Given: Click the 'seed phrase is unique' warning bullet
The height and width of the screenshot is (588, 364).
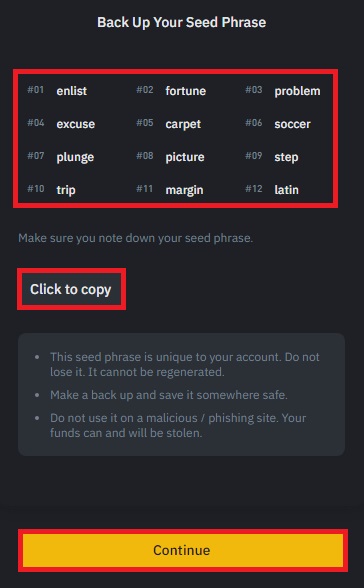Looking at the screenshot, I should pos(185,364).
